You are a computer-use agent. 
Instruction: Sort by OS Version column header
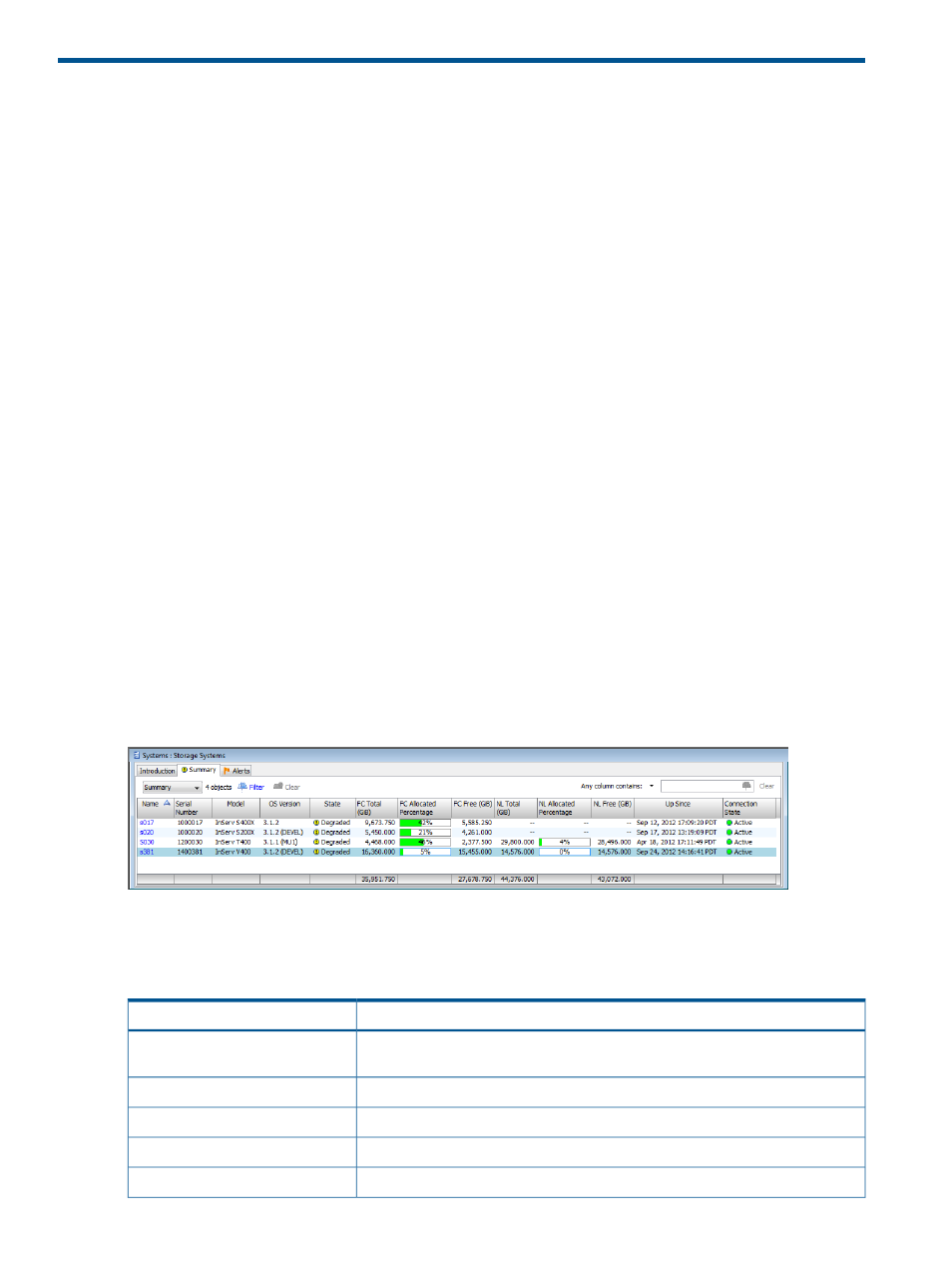(x=284, y=808)
